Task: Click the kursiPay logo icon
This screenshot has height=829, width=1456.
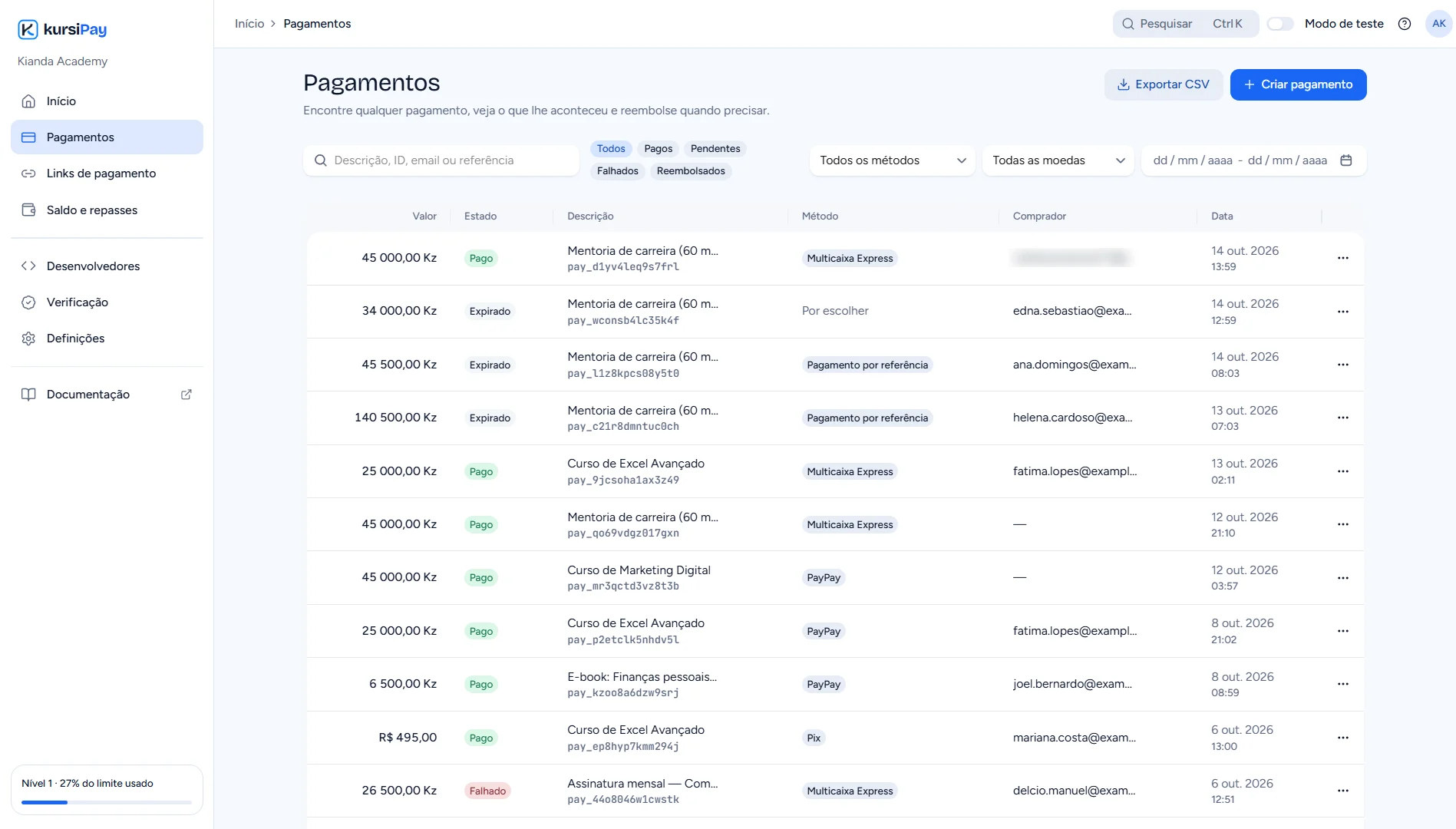Action: [x=28, y=30]
